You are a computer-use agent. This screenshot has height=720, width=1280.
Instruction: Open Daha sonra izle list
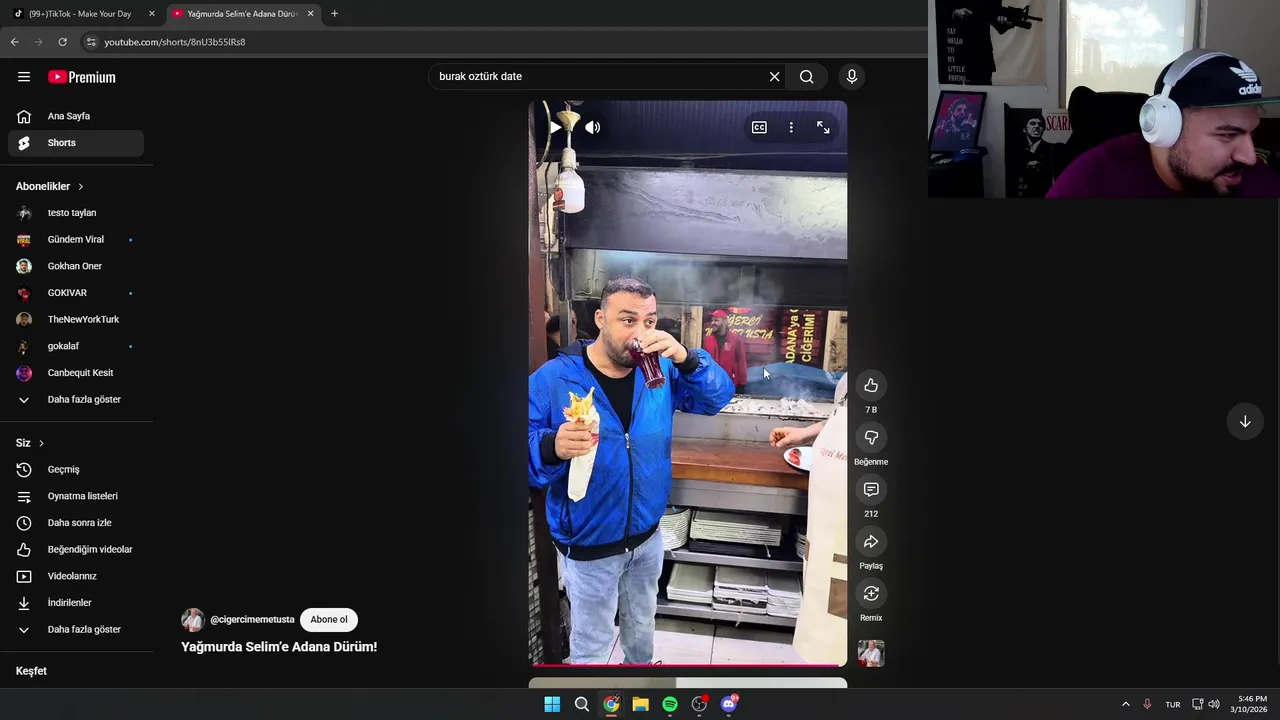point(76,523)
